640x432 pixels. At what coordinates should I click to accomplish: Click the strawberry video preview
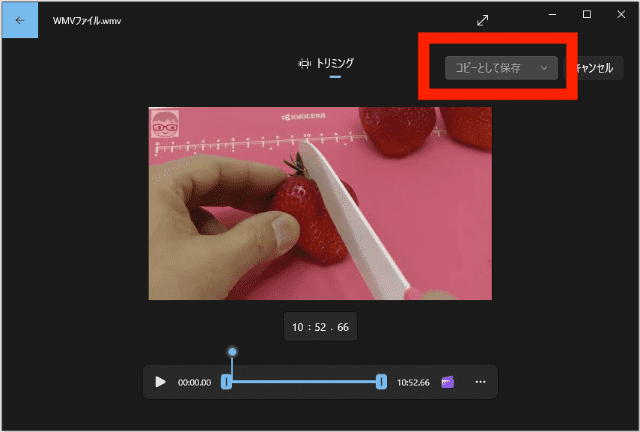320,203
